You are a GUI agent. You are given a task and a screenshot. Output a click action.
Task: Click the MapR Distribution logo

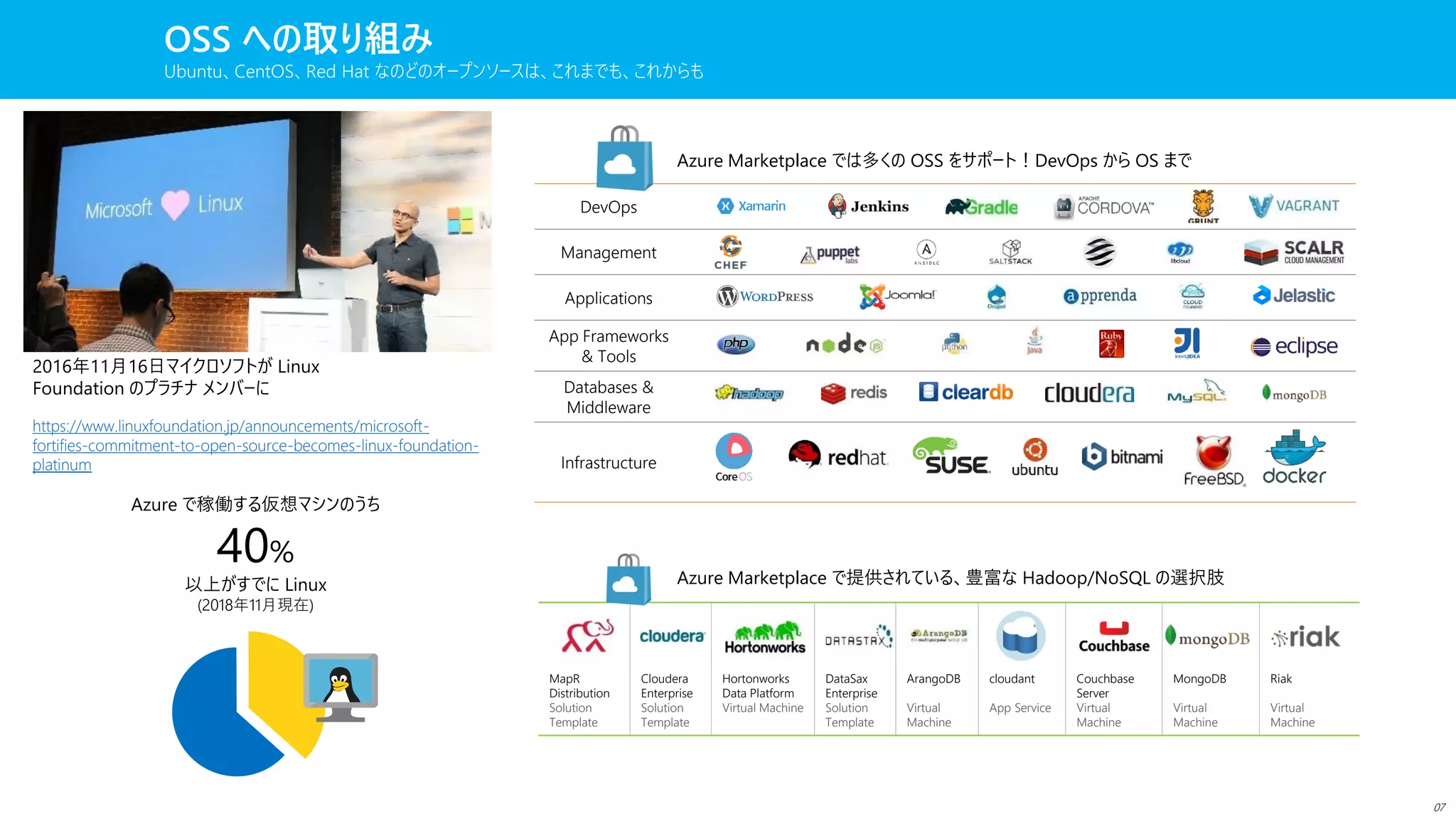pos(588,635)
